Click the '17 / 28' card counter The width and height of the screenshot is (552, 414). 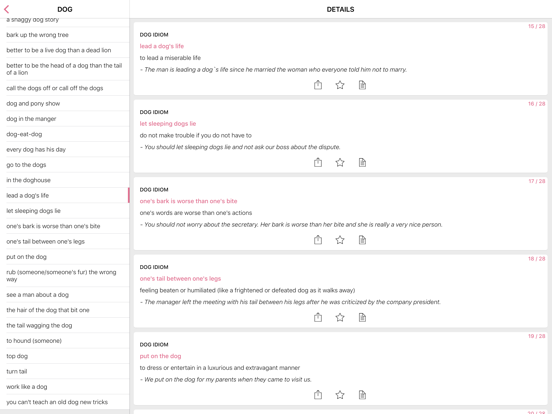pyautogui.click(x=537, y=181)
